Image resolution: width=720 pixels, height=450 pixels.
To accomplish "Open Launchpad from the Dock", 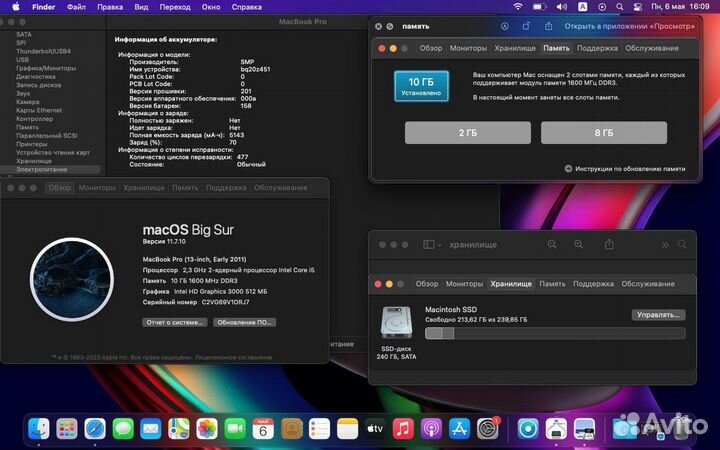I will coord(67,429).
